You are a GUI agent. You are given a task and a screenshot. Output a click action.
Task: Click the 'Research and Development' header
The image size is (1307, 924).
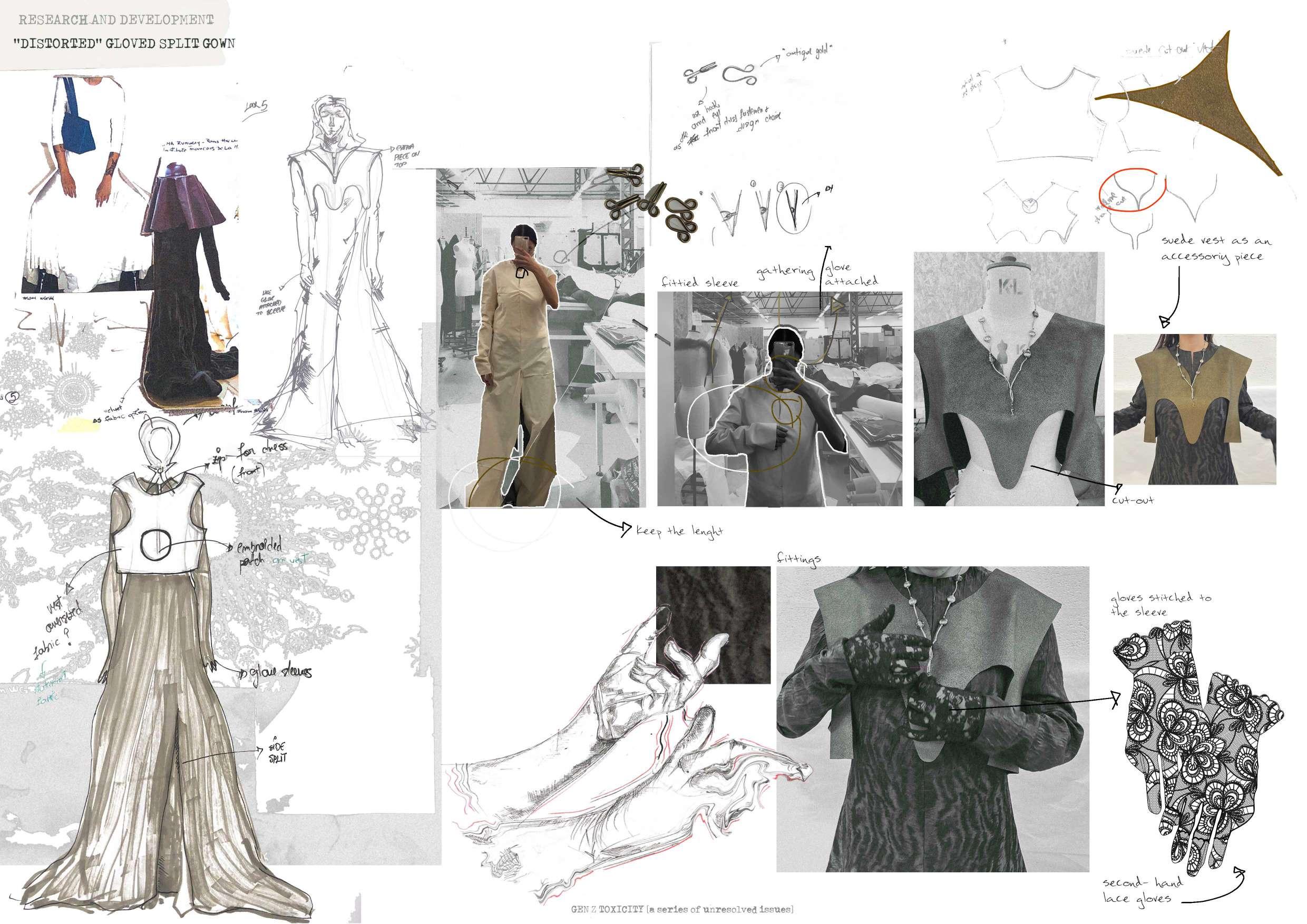[x=116, y=21]
